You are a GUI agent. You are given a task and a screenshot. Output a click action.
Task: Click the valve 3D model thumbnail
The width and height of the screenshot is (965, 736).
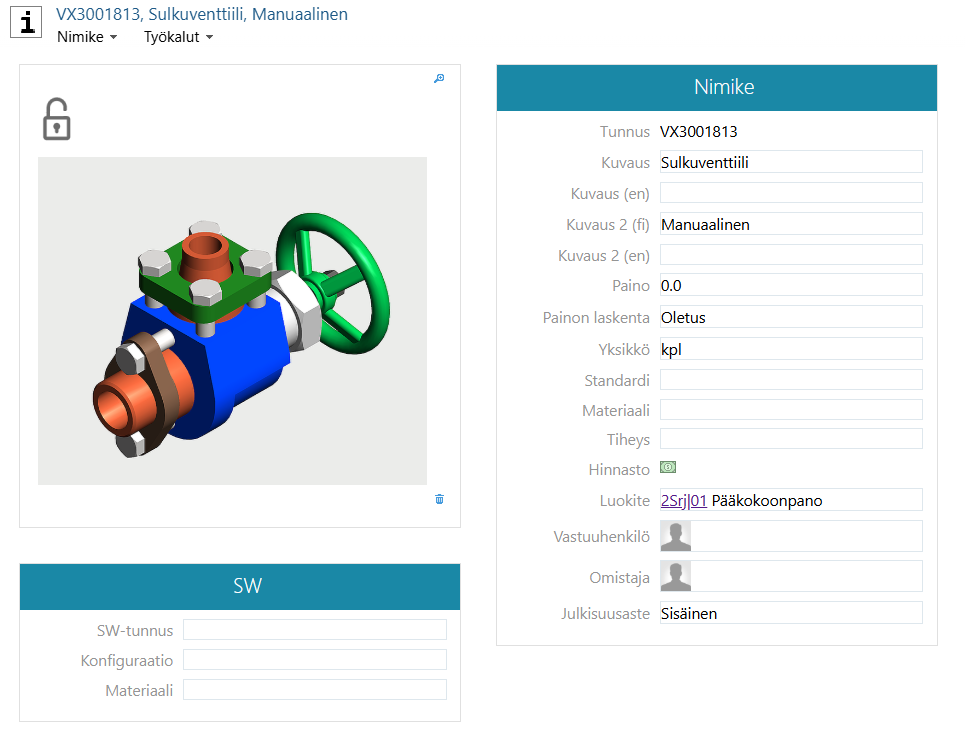232,321
